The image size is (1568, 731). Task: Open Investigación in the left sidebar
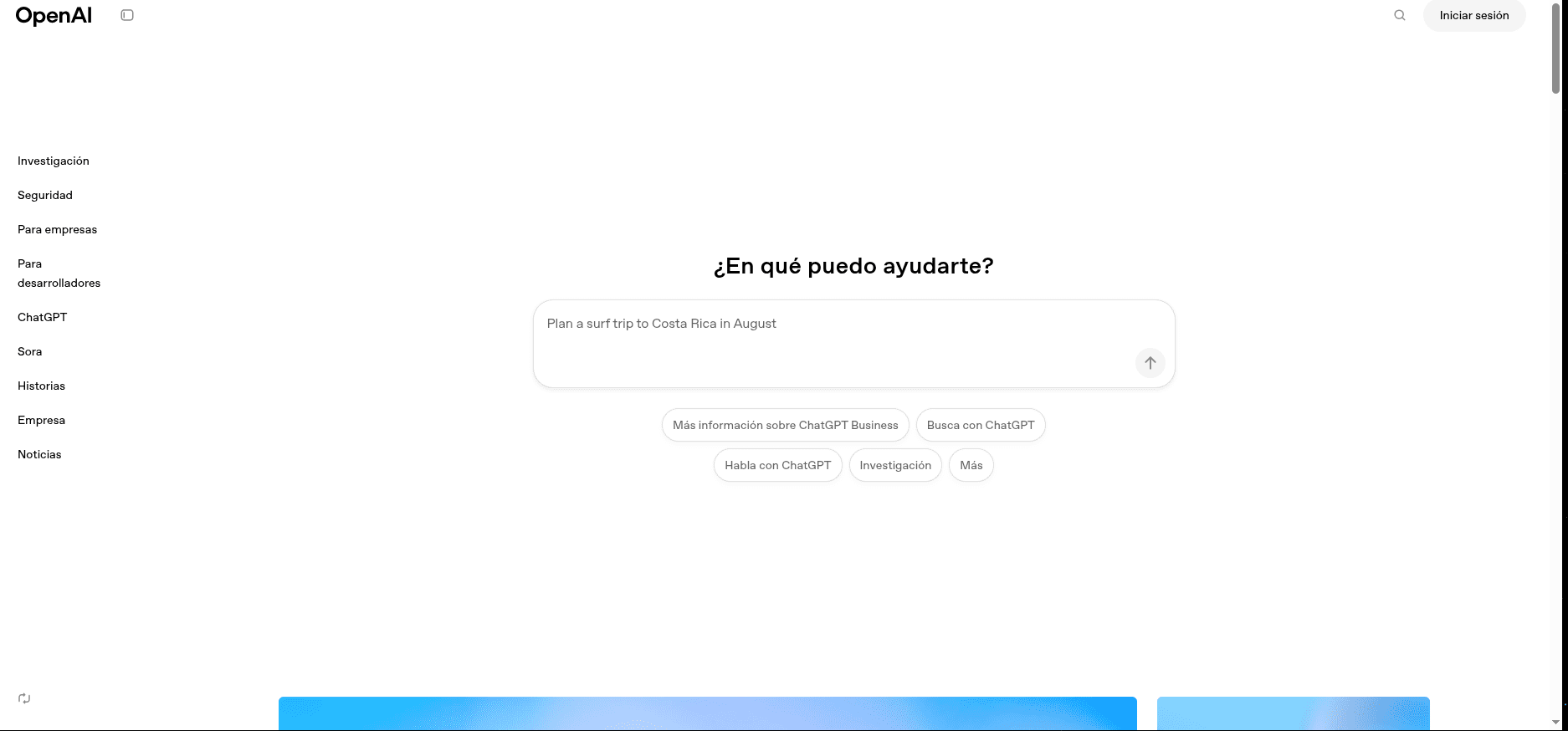tap(54, 161)
